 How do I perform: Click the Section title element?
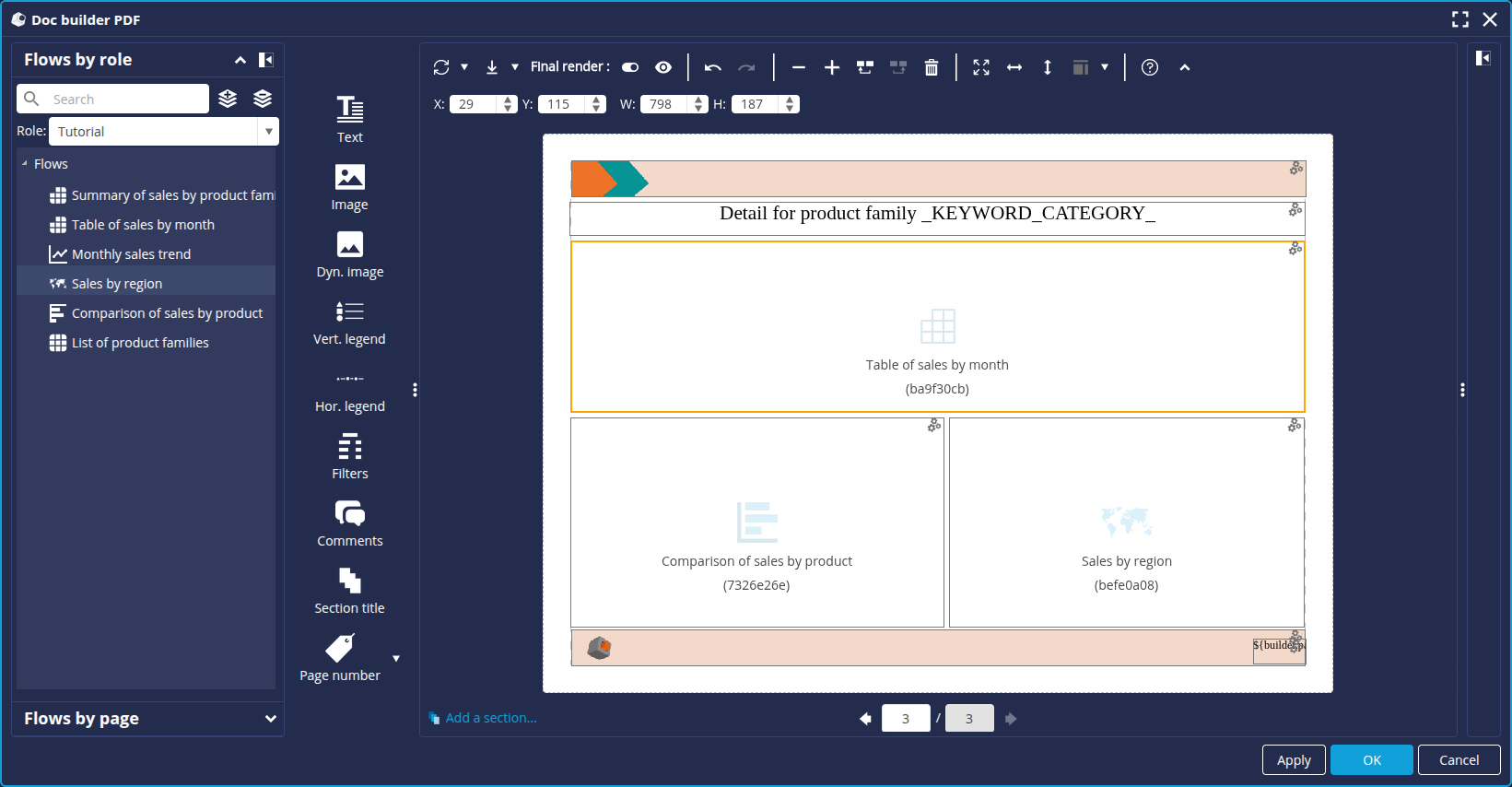pos(349,592)
